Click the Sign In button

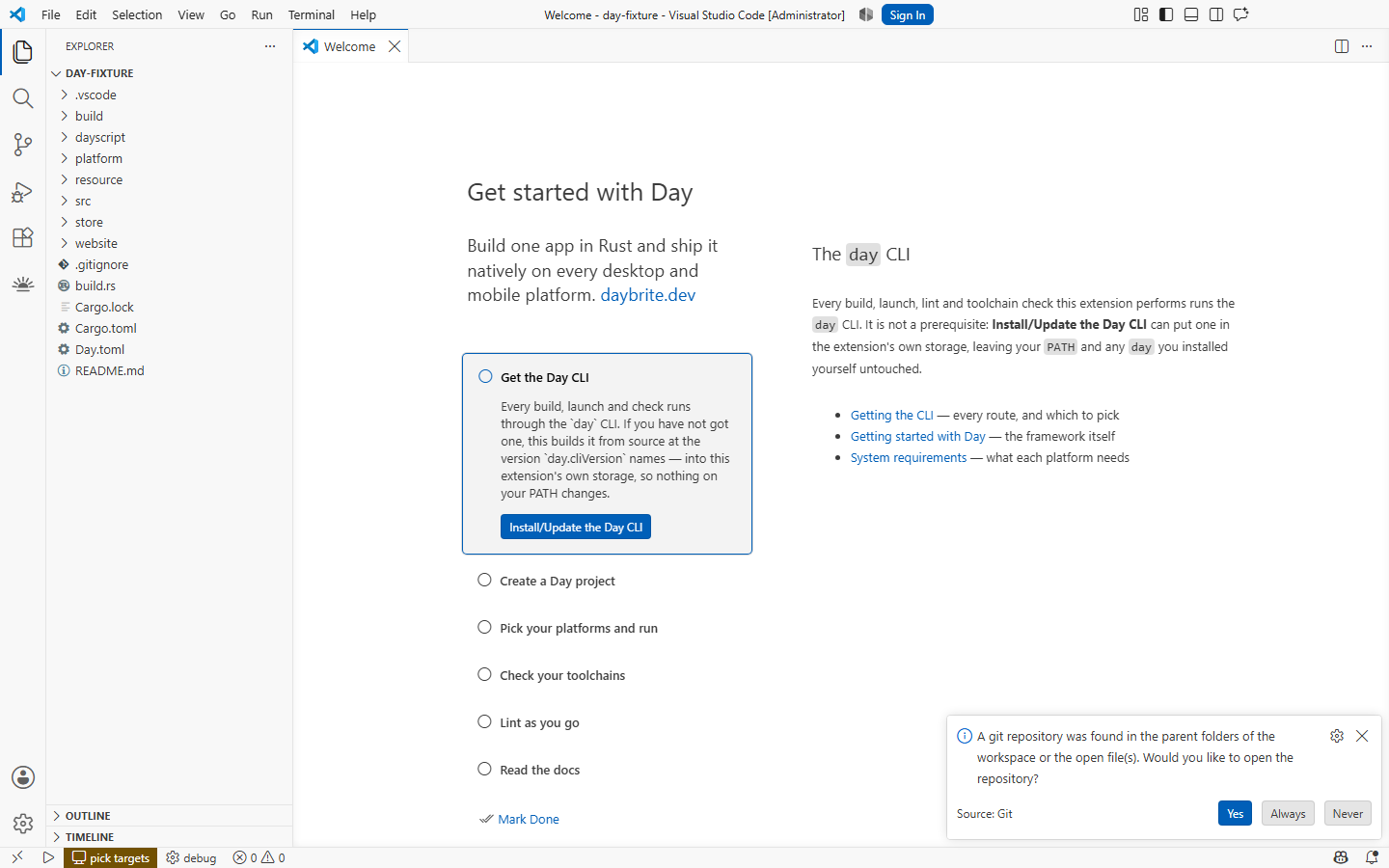tap(908, 14)
